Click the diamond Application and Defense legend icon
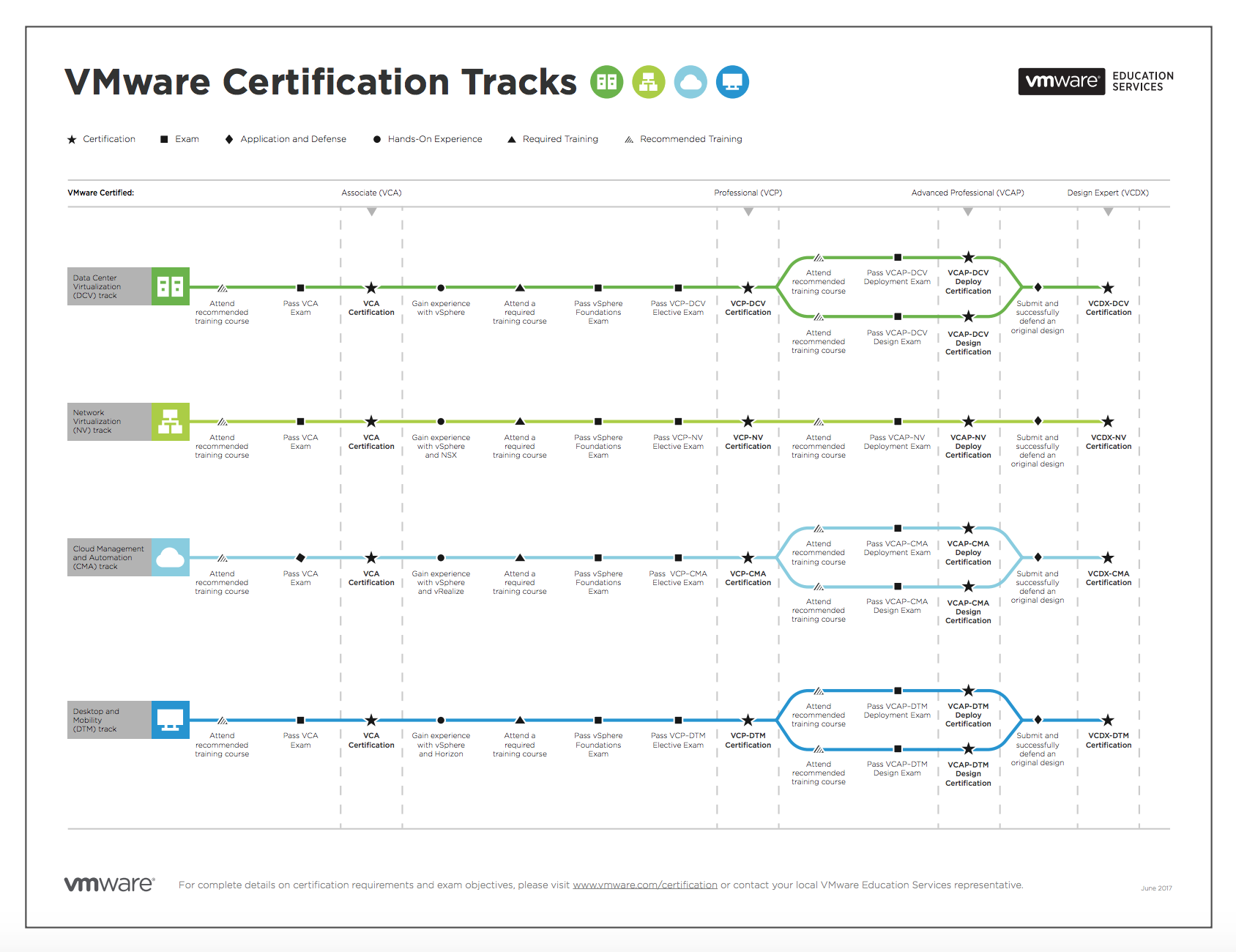Image resolution: width=1236 pixels, height=952 pixels. point(229,139)
